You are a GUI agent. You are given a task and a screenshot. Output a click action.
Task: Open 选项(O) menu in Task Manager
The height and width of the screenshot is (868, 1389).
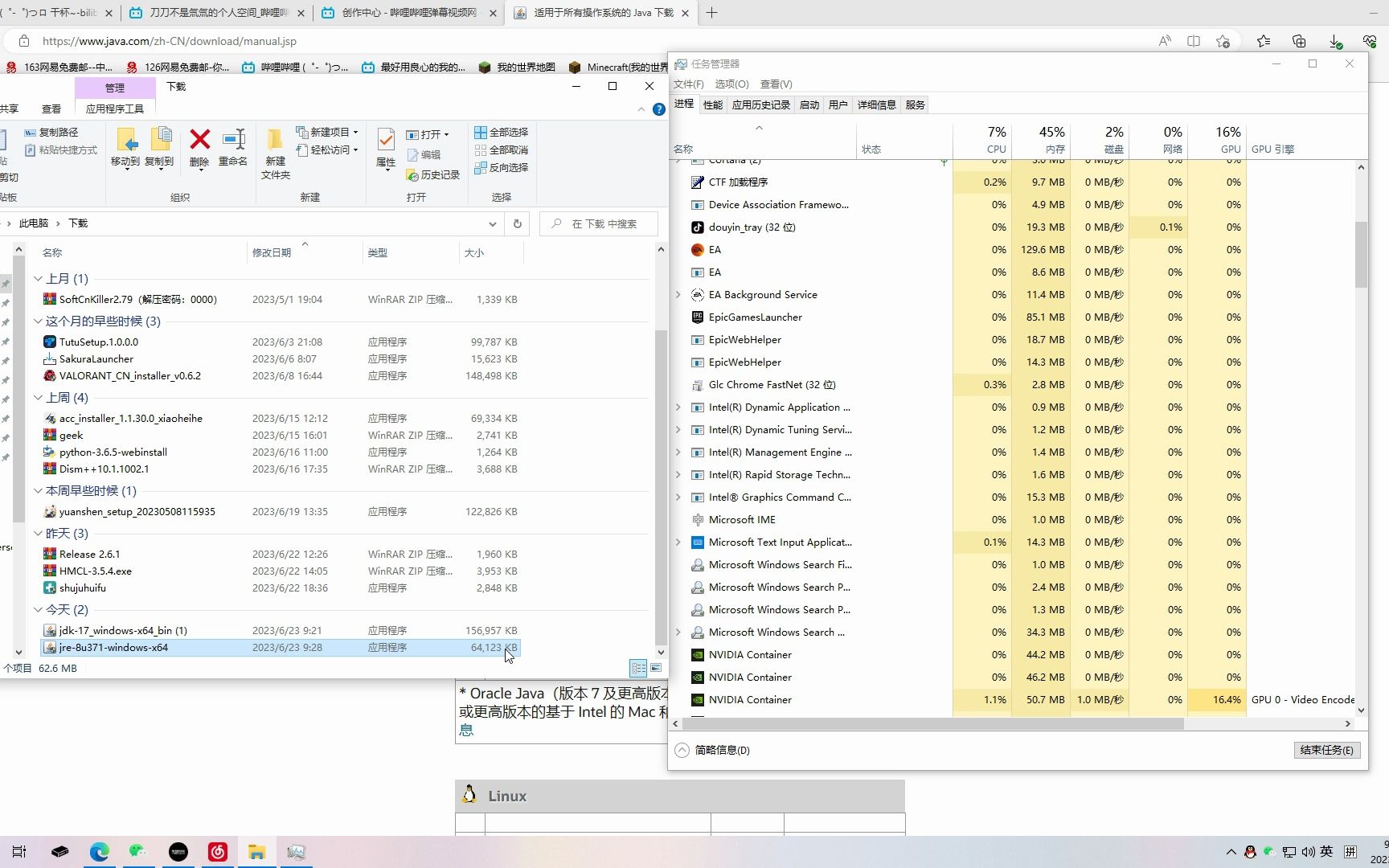coord(732,84)
